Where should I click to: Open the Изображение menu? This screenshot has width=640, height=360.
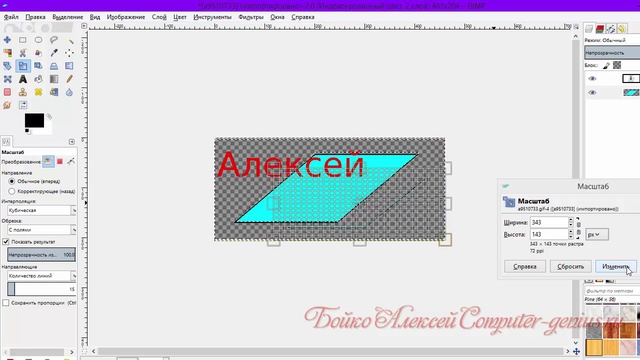pos(126,17)
